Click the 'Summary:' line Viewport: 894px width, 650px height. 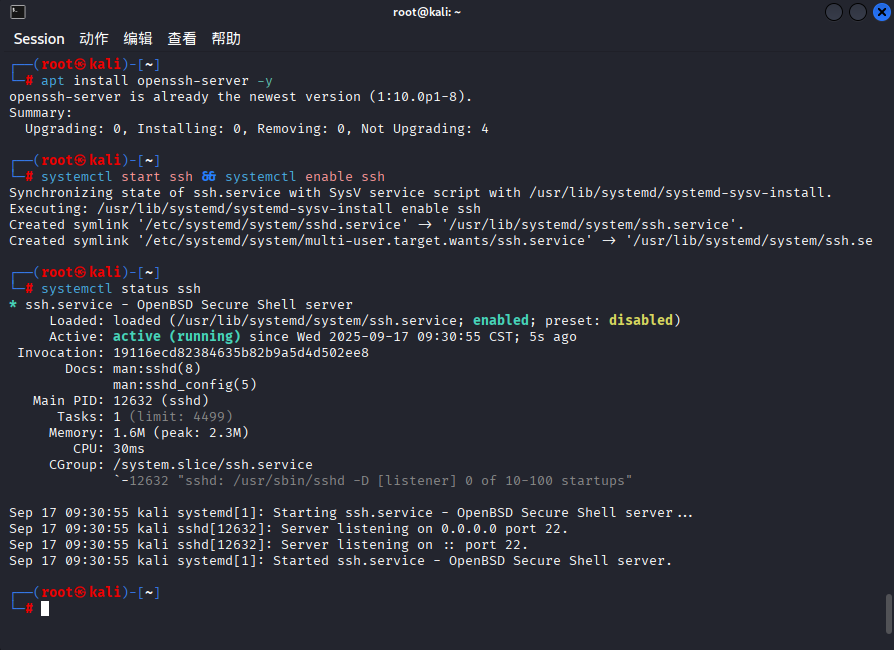point(40,113)
